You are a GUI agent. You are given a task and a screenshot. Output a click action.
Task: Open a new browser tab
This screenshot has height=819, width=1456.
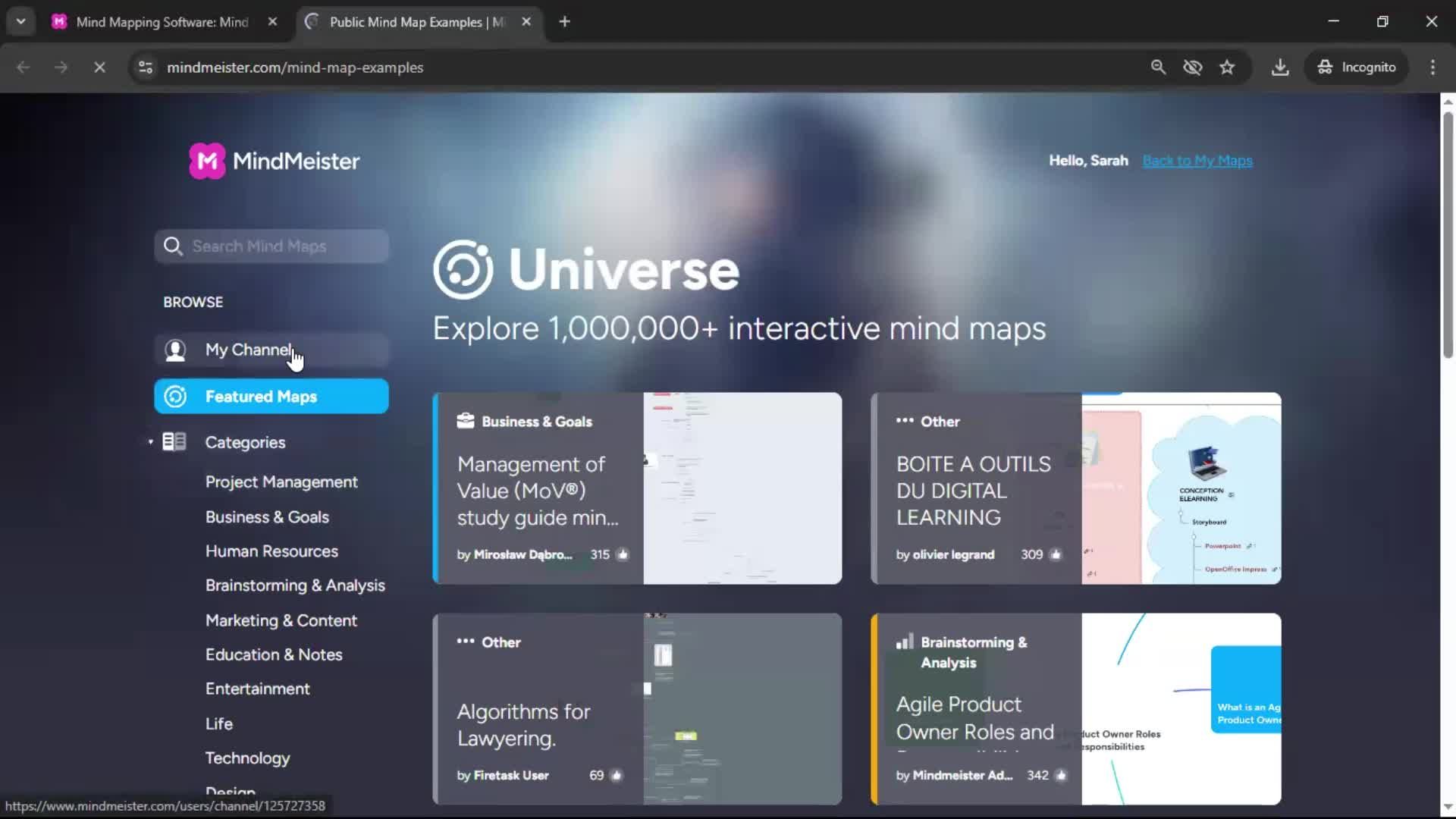point(564,22)
